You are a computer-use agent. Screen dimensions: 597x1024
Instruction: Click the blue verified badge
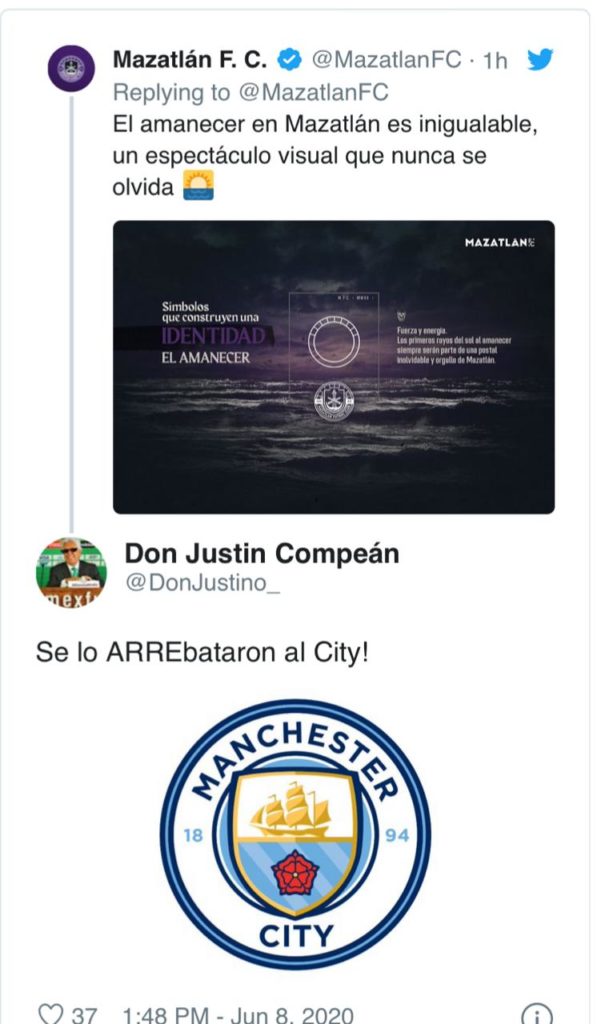tap(289, 60)
